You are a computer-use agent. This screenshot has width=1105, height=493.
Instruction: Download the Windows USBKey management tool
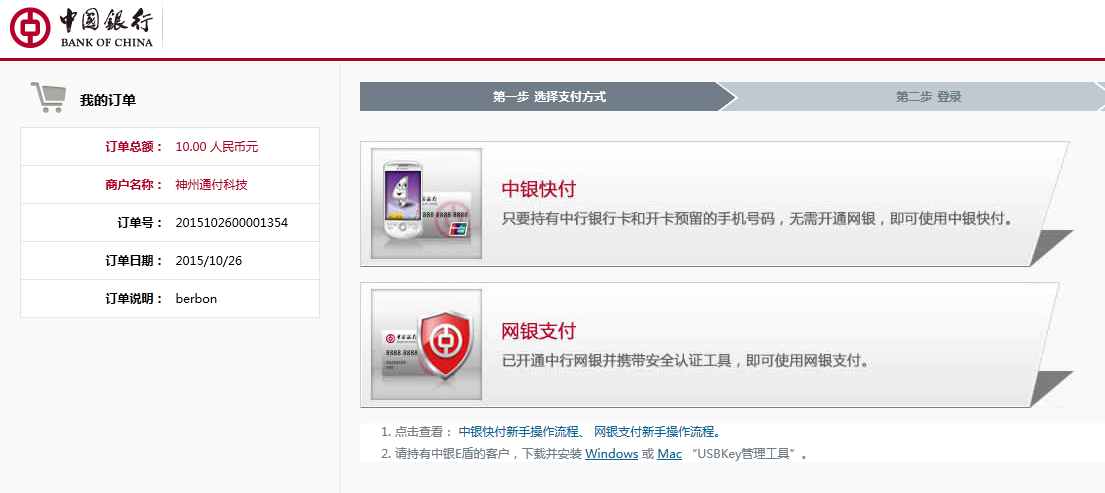click(611, 454)
